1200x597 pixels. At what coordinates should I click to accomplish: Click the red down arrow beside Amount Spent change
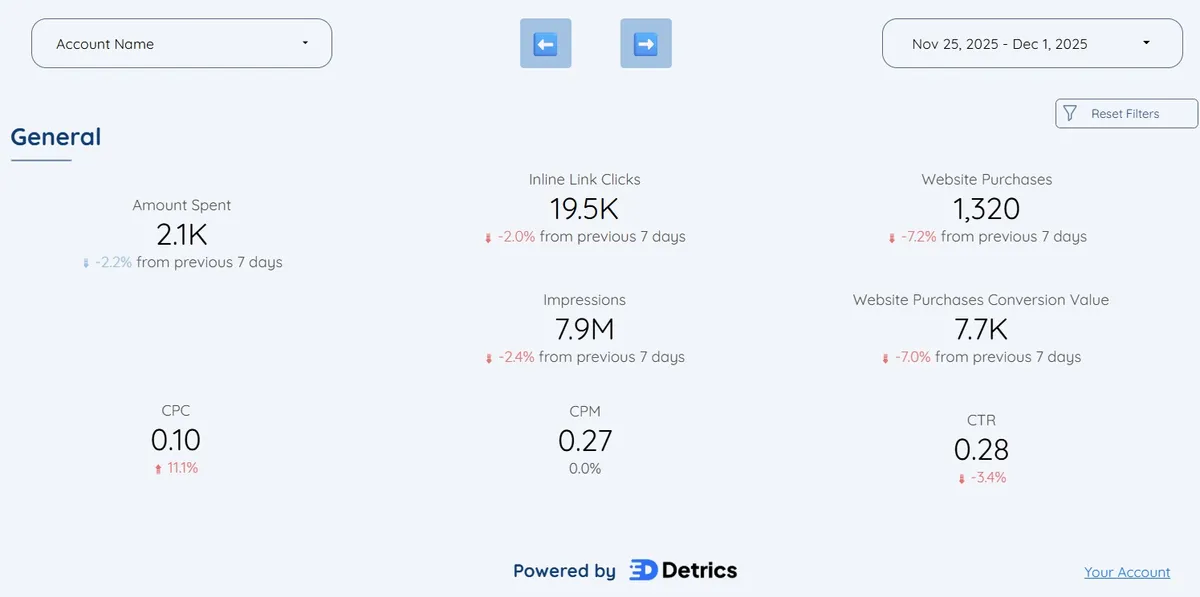(84, 262)
